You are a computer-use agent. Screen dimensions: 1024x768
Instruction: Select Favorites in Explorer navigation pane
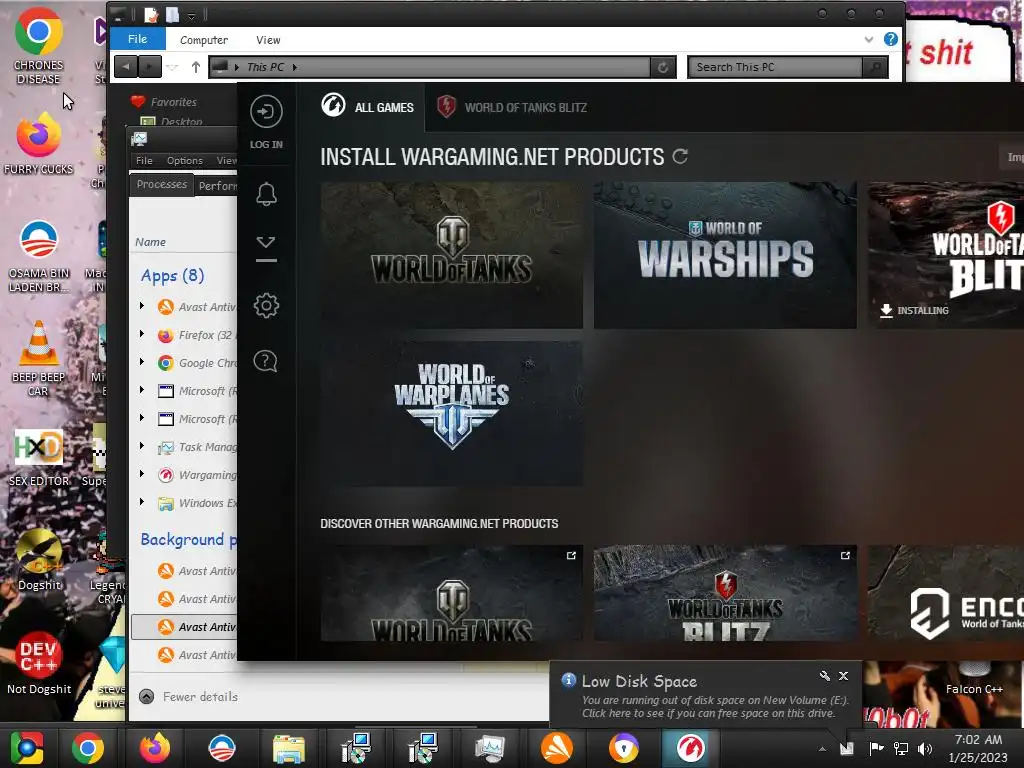click(x=174, y=102)
